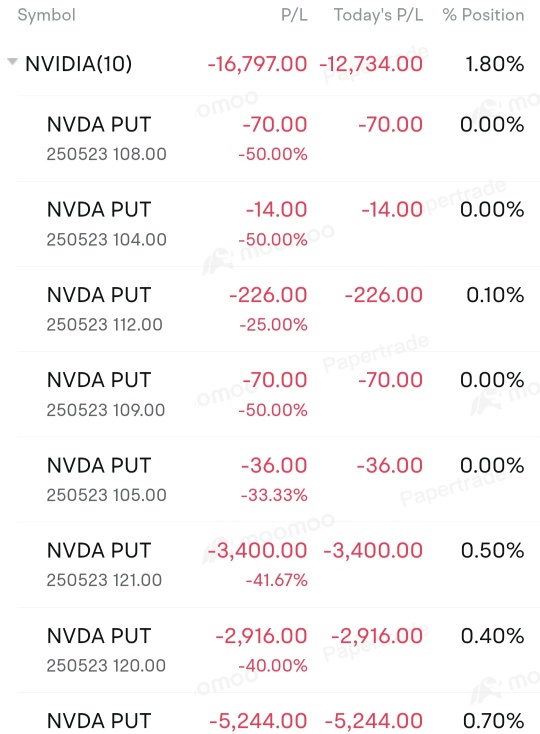Open NVDA PUT 250523 112.00 position
Image resolution: width=540 pixels, height=734 pixels.
pos(278,309)
